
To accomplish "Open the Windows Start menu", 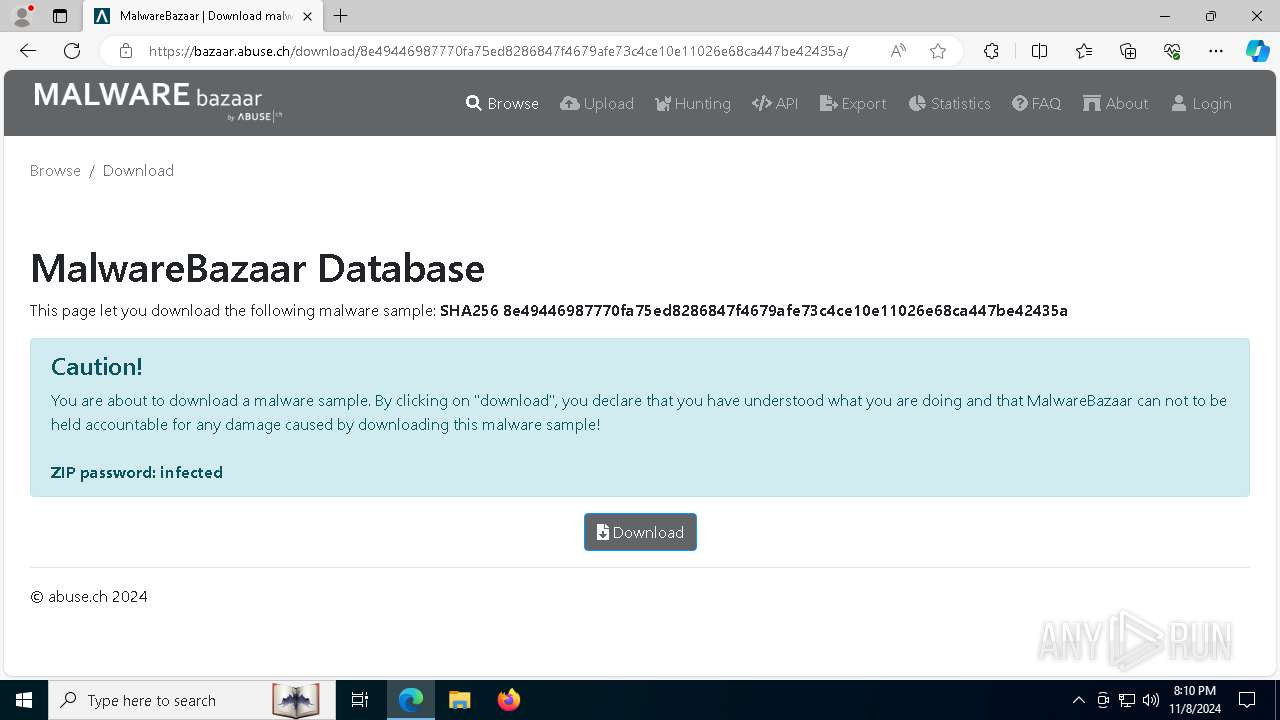I will click(x=24, y=700).
